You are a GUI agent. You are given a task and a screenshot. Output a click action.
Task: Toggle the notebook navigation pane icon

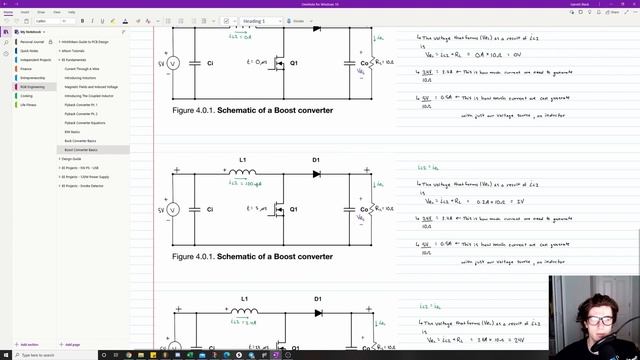tap(6, 32)
